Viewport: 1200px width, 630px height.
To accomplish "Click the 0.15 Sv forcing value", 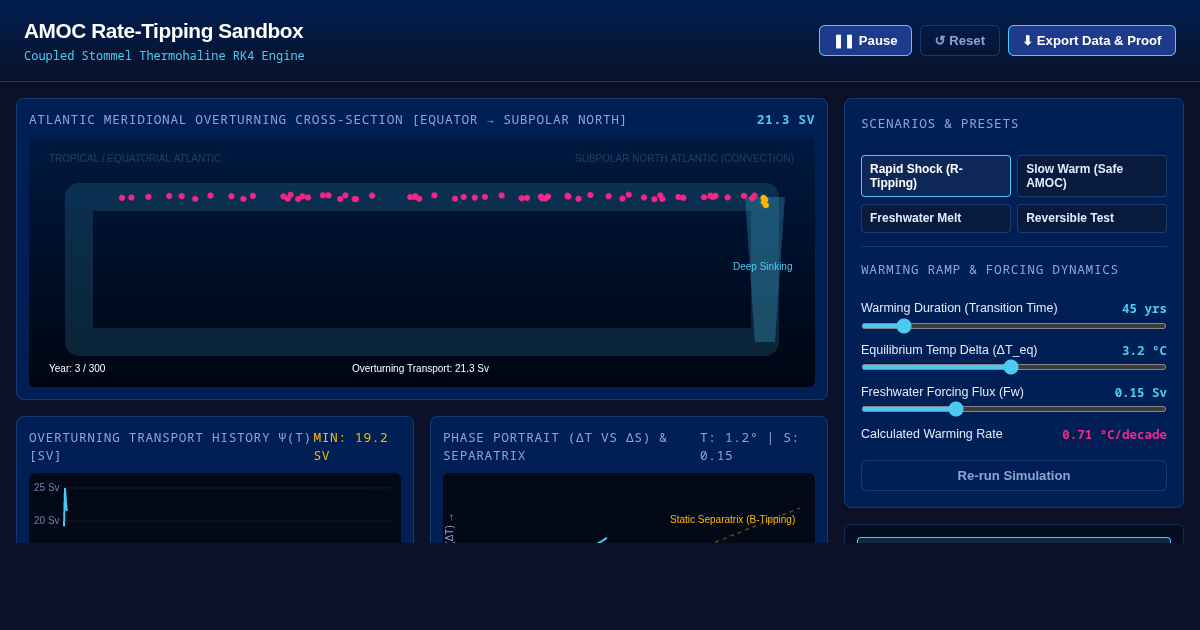I will [1141, 393].
